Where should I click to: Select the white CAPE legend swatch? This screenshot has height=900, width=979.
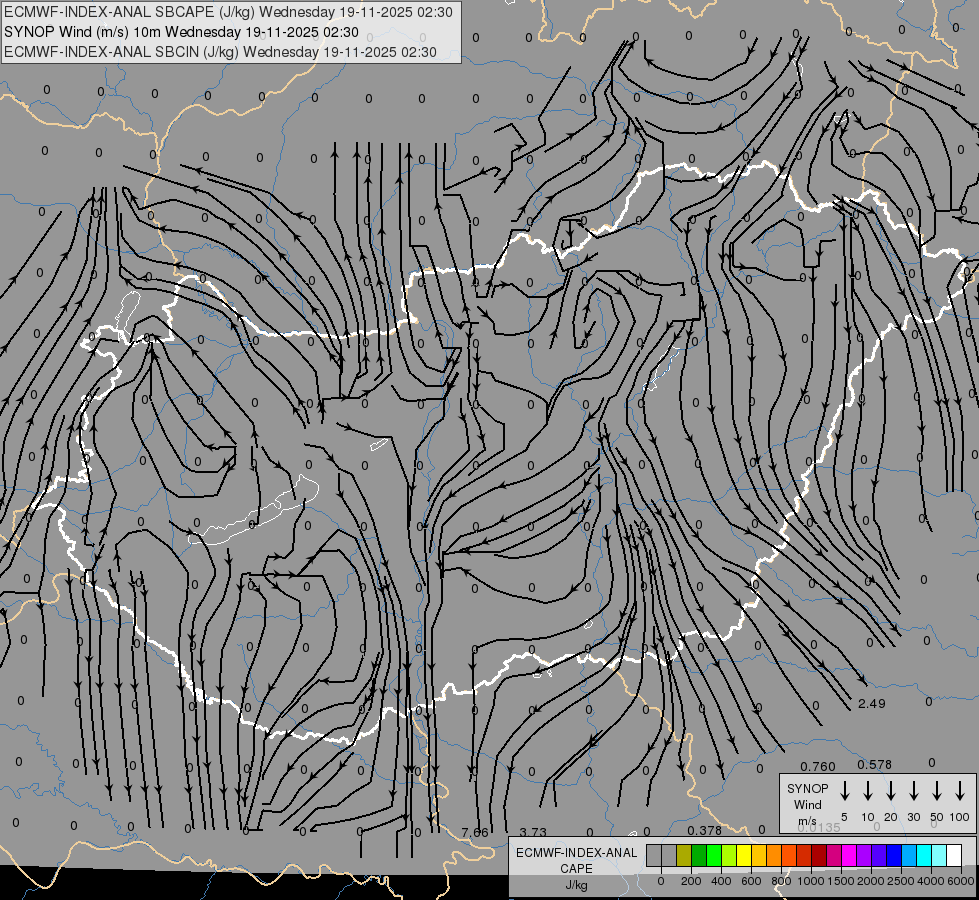point(955,855)
